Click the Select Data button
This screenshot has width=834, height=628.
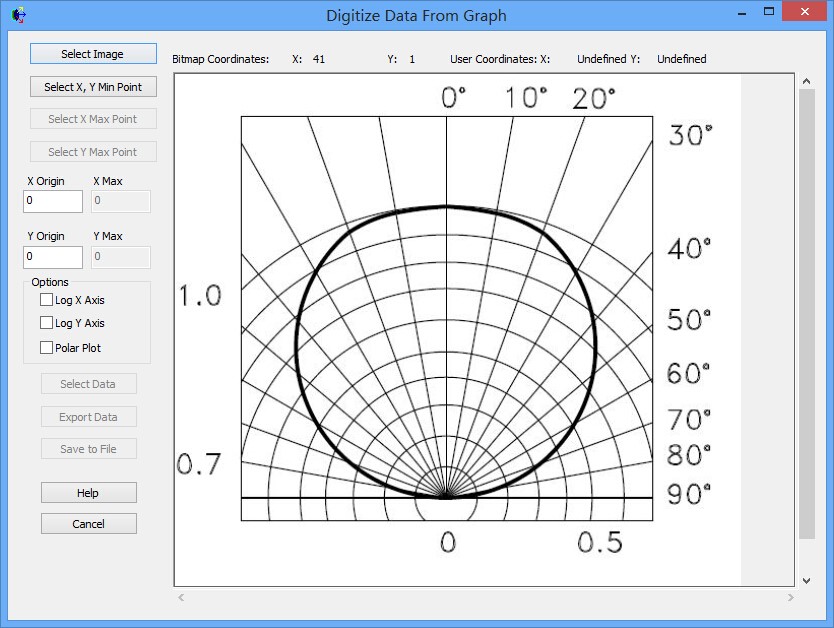click(89, 384)
